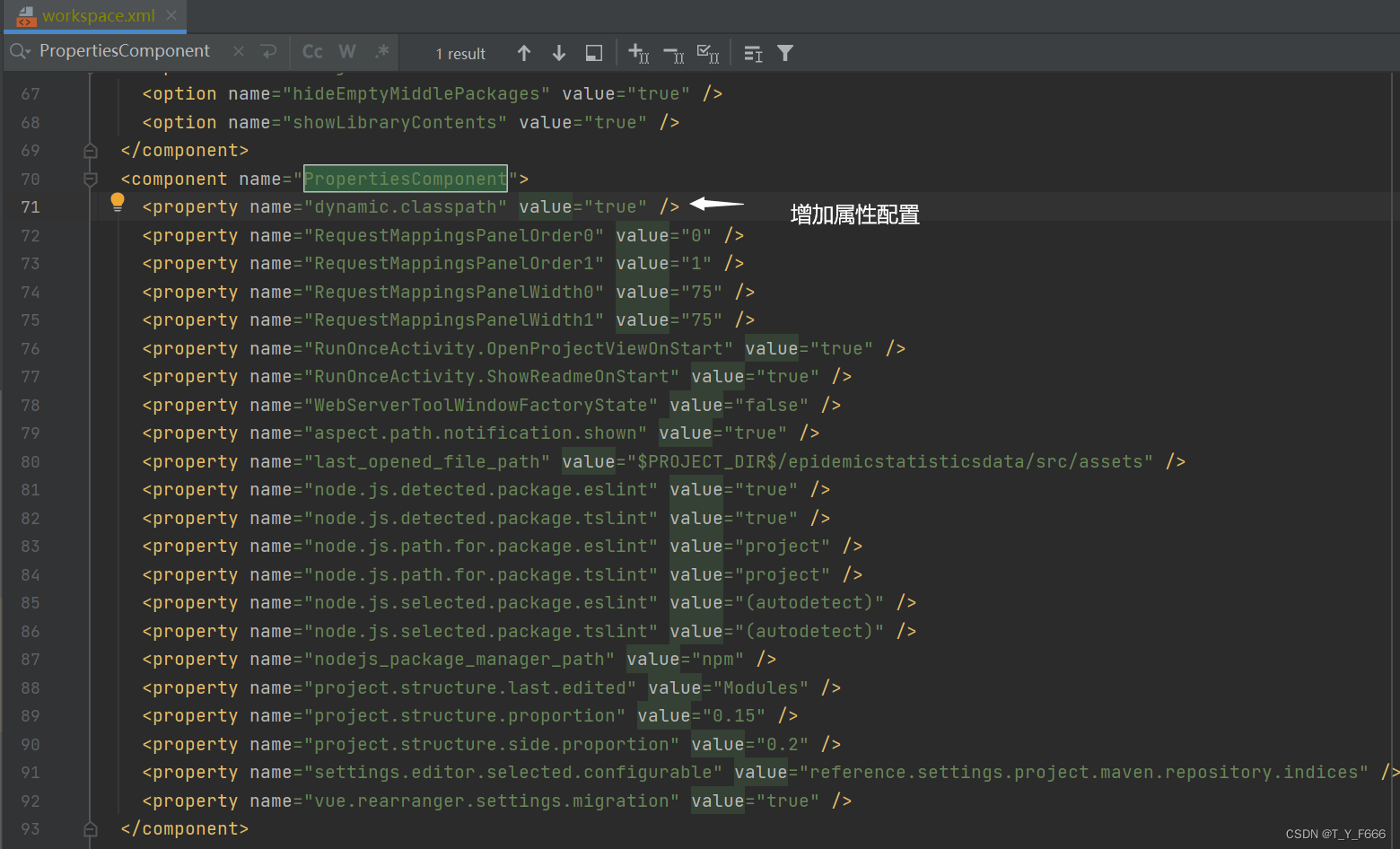Viewport: 1400px width, 849px height.
Task: Click line number 80 in gutter
Action: pyautogui.click(x=31, y=461)
